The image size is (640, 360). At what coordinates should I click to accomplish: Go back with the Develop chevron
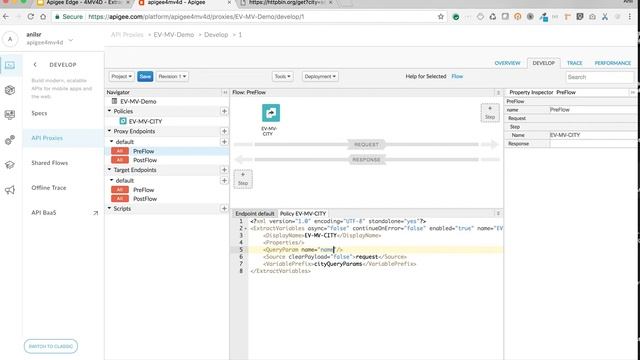coord(35,64)
